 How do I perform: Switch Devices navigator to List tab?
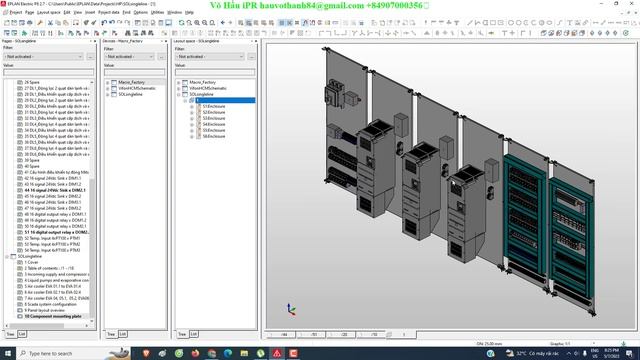(122, 334)
